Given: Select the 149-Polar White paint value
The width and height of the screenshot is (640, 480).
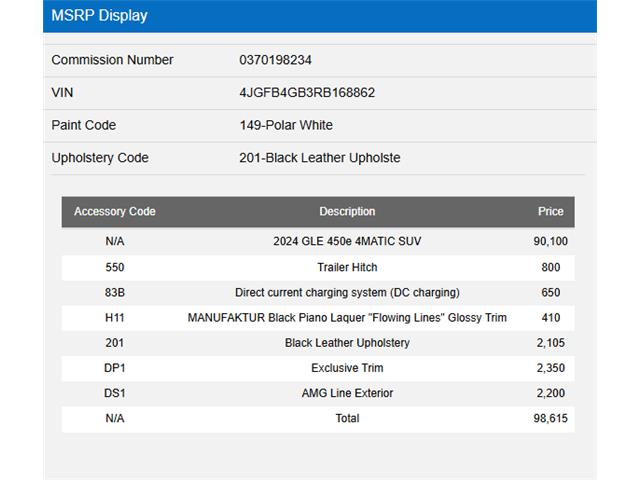Looking at the screenshot, I should [x=286, y=125].
